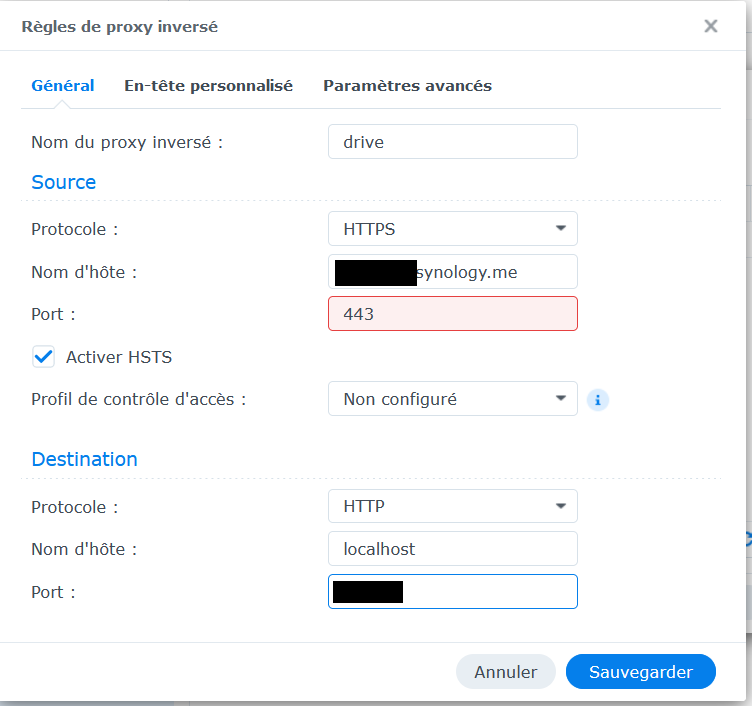Click the Nom du proxy inversé label

pos(127,142)
